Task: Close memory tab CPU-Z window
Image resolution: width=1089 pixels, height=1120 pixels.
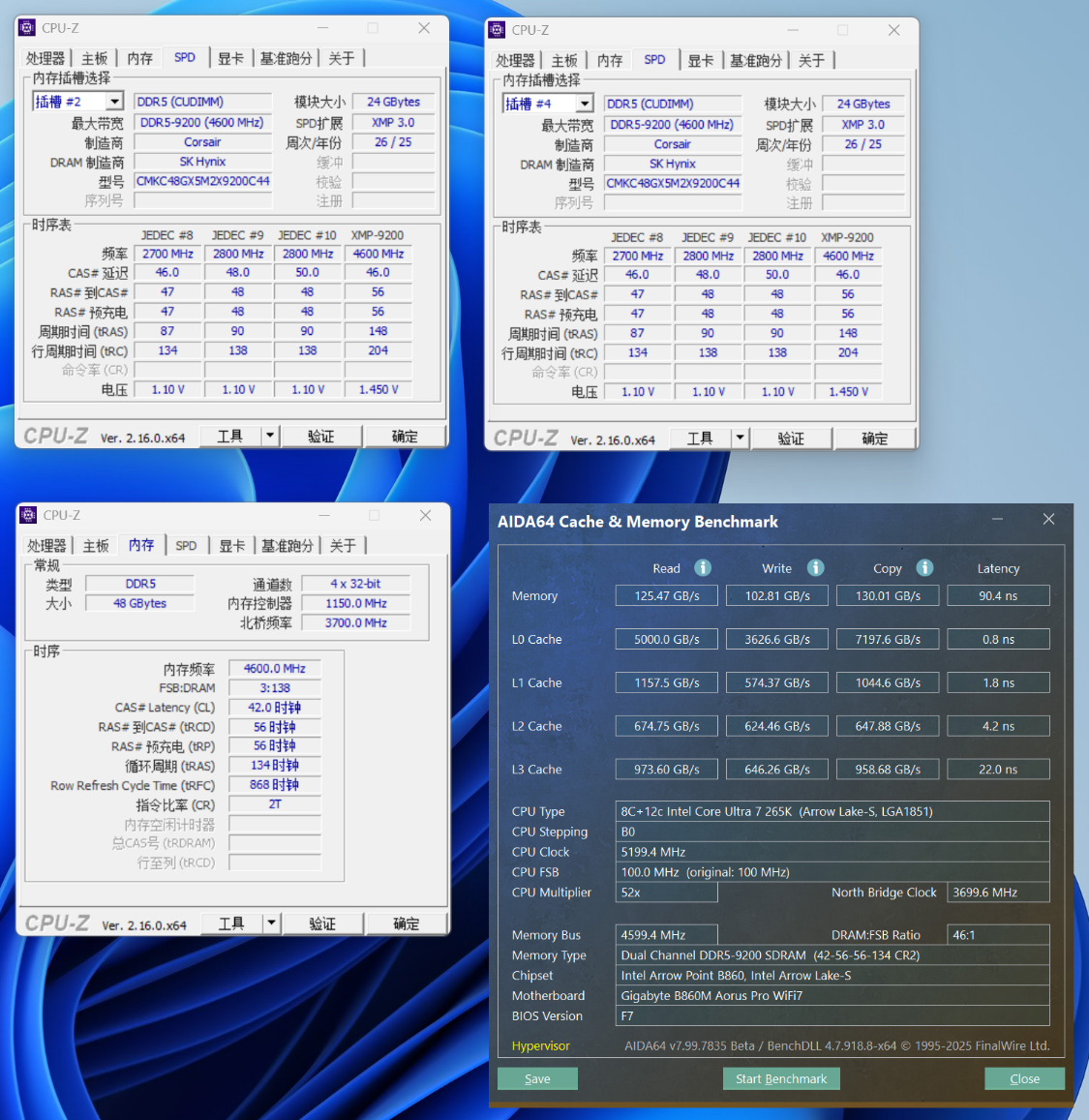Action: point(426,515)
